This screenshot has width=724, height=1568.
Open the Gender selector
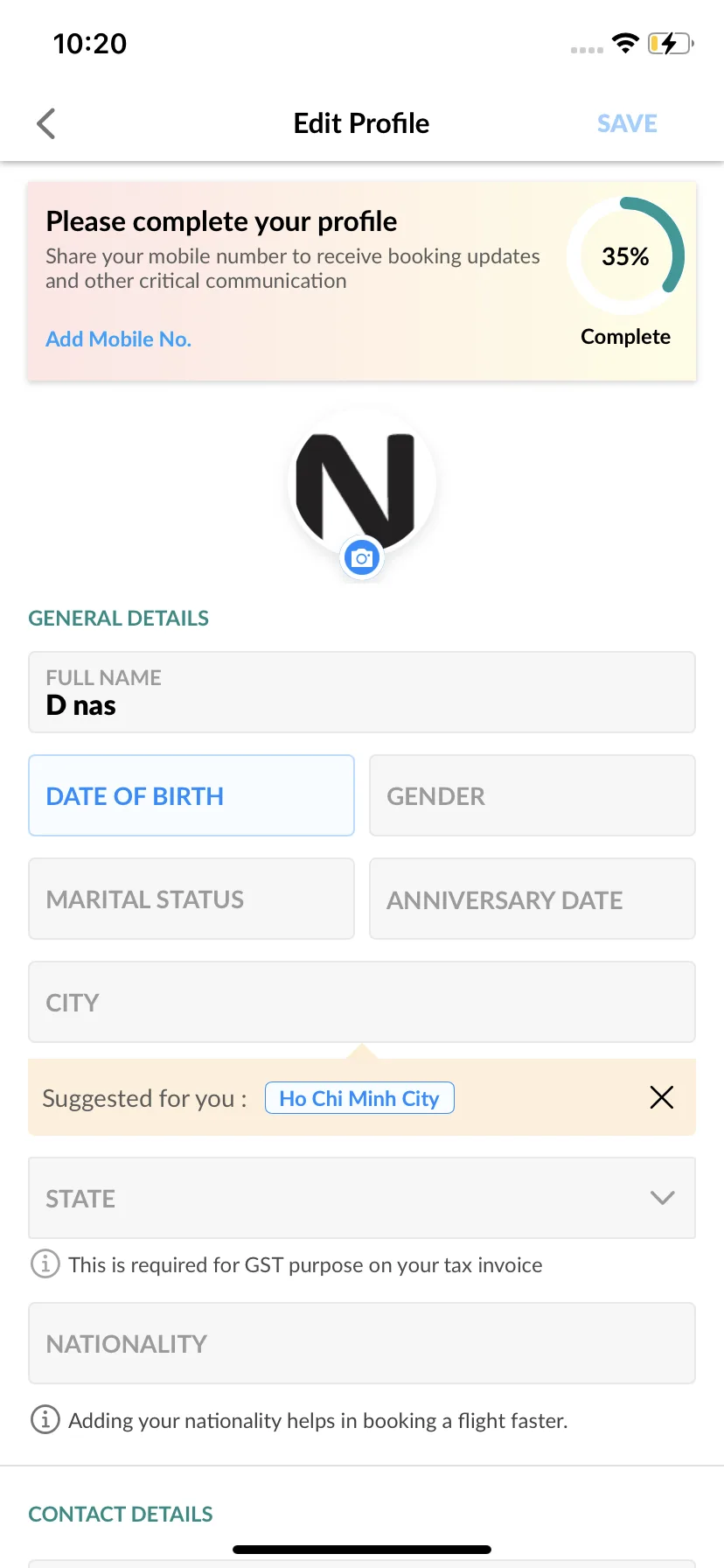click(533, 795)
